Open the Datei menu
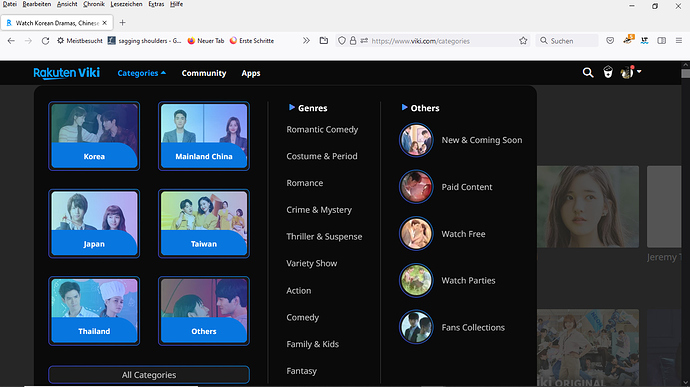Image resolution: width=690 pixels, height=387 pixels. (9, 4)
